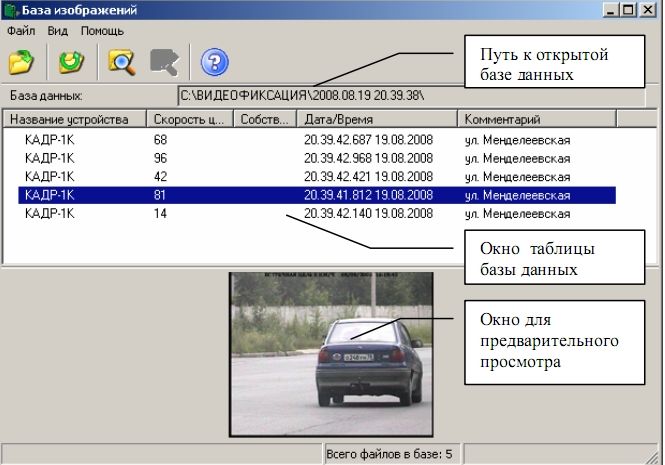The width and height of the screenshot is (665, 465).
Task: Select the row with speed 68
Action: coord(160,140)
